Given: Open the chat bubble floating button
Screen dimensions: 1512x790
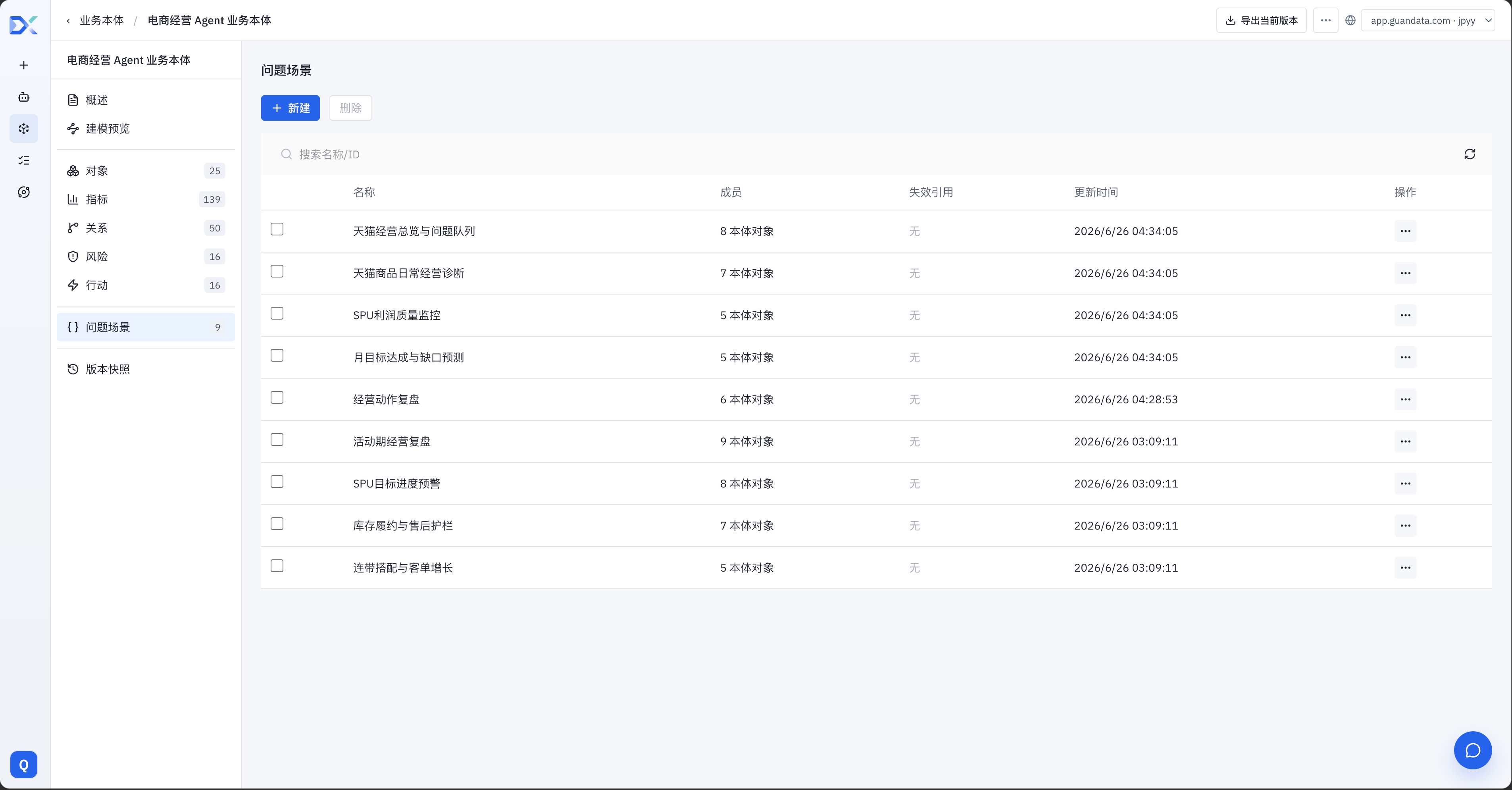Looking at the screenshot, I should [1473, 750].
